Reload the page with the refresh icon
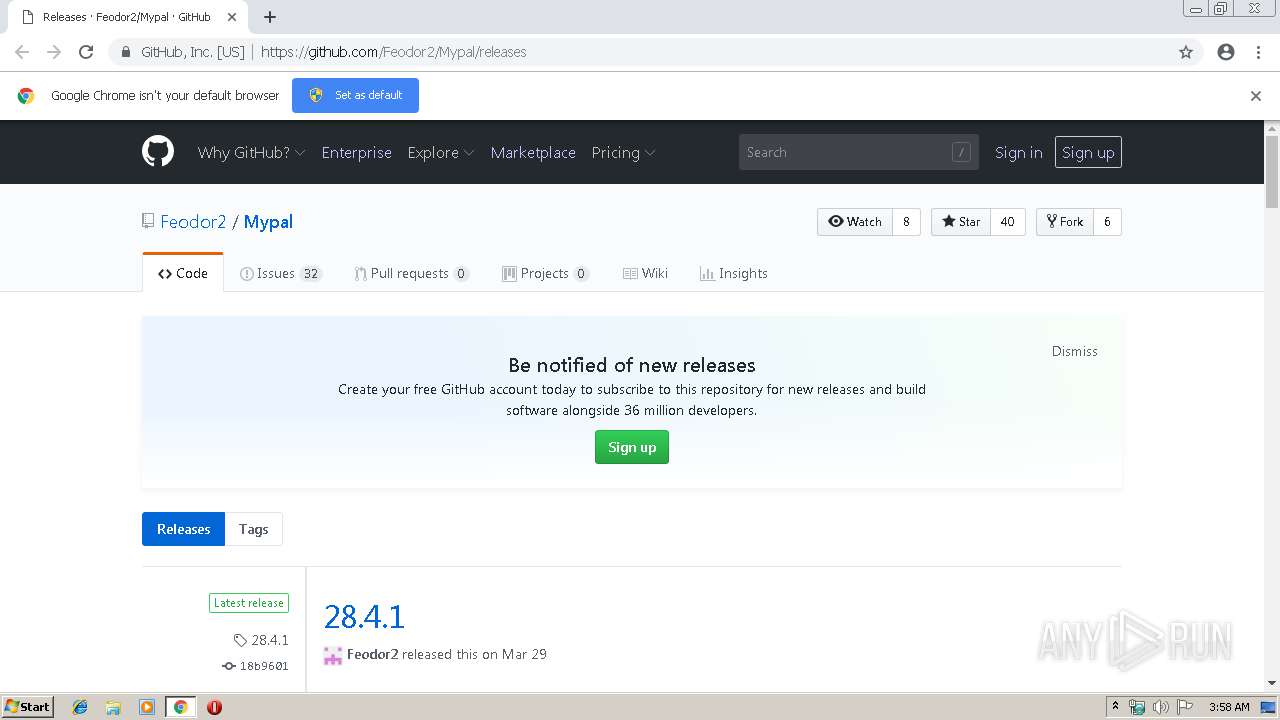 click(x=86, y=52)
